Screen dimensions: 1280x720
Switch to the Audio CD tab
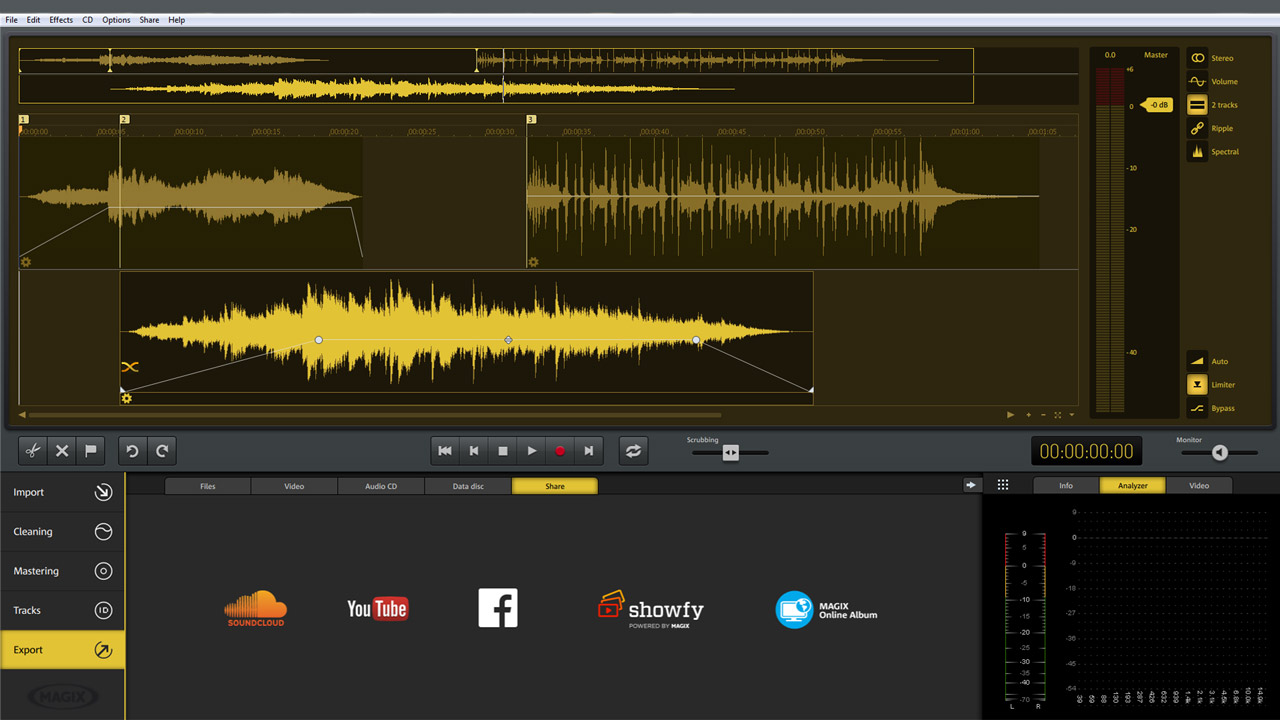tap(381, 485)
